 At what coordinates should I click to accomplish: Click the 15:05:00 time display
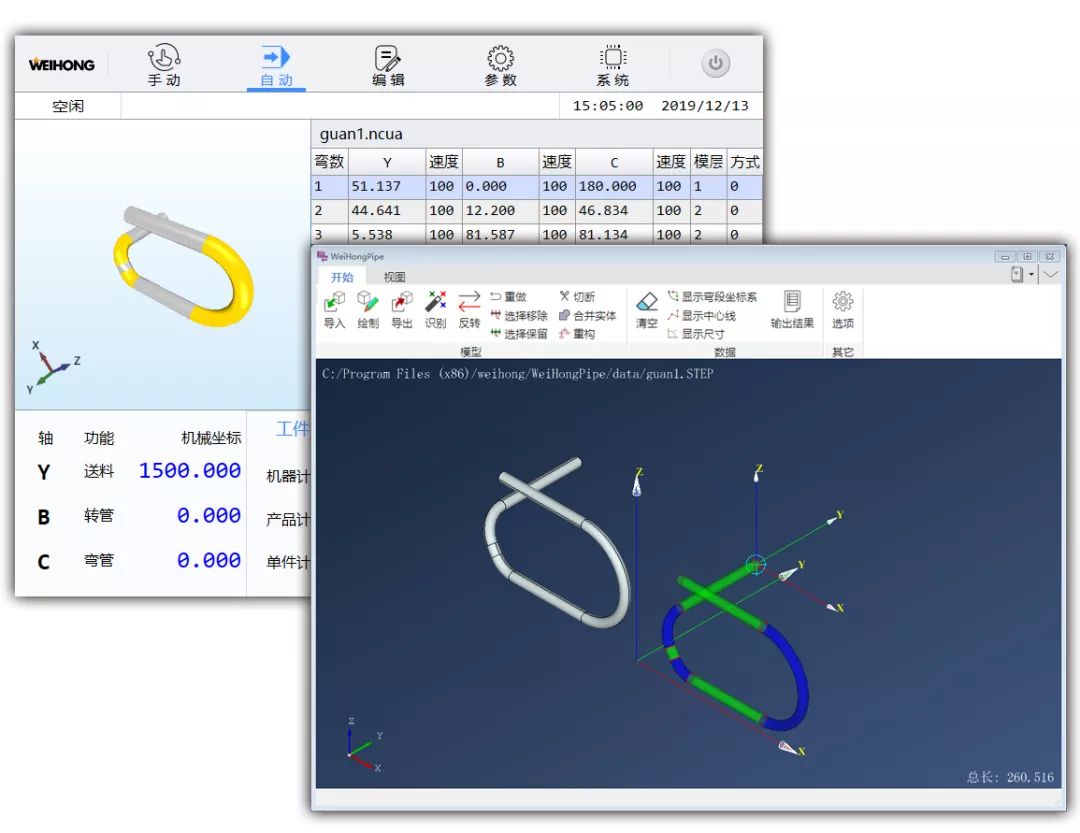click(608, 105)
